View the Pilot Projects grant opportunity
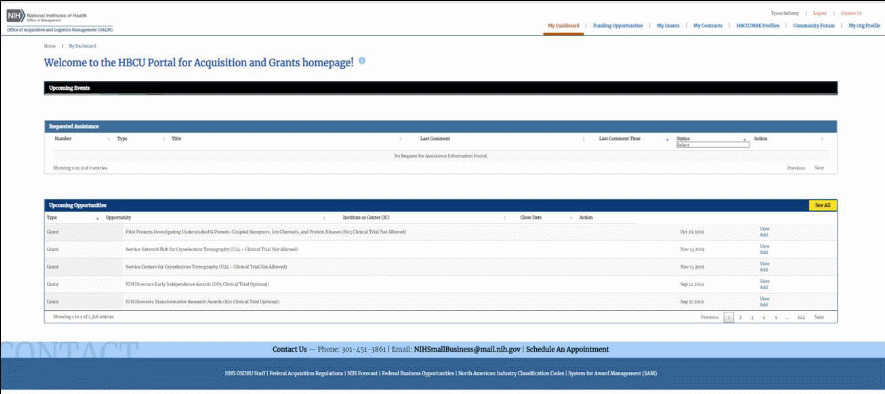This screenshot has width=885, height=394. [764, 229]
